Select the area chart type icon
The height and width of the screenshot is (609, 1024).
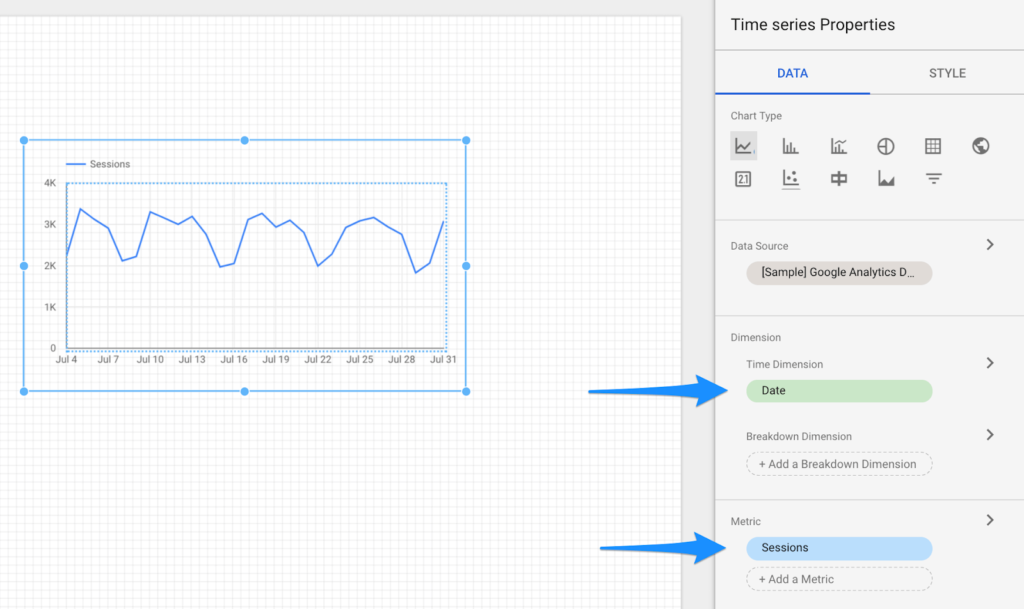886,179
